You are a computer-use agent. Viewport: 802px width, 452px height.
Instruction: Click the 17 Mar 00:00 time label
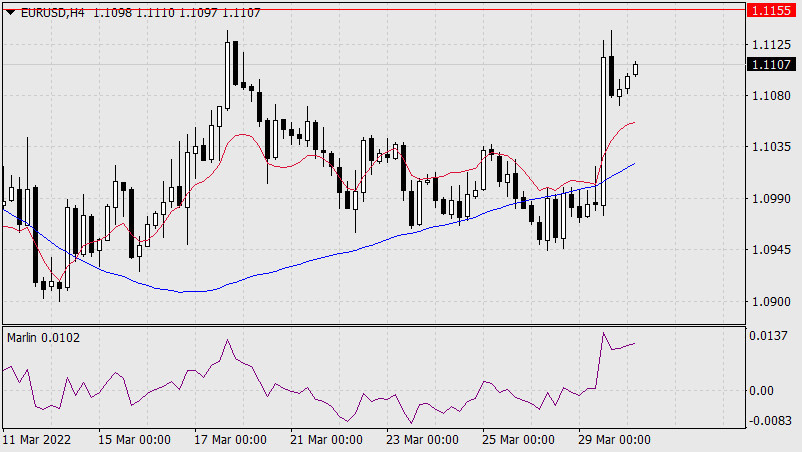(x=230, y=440)
